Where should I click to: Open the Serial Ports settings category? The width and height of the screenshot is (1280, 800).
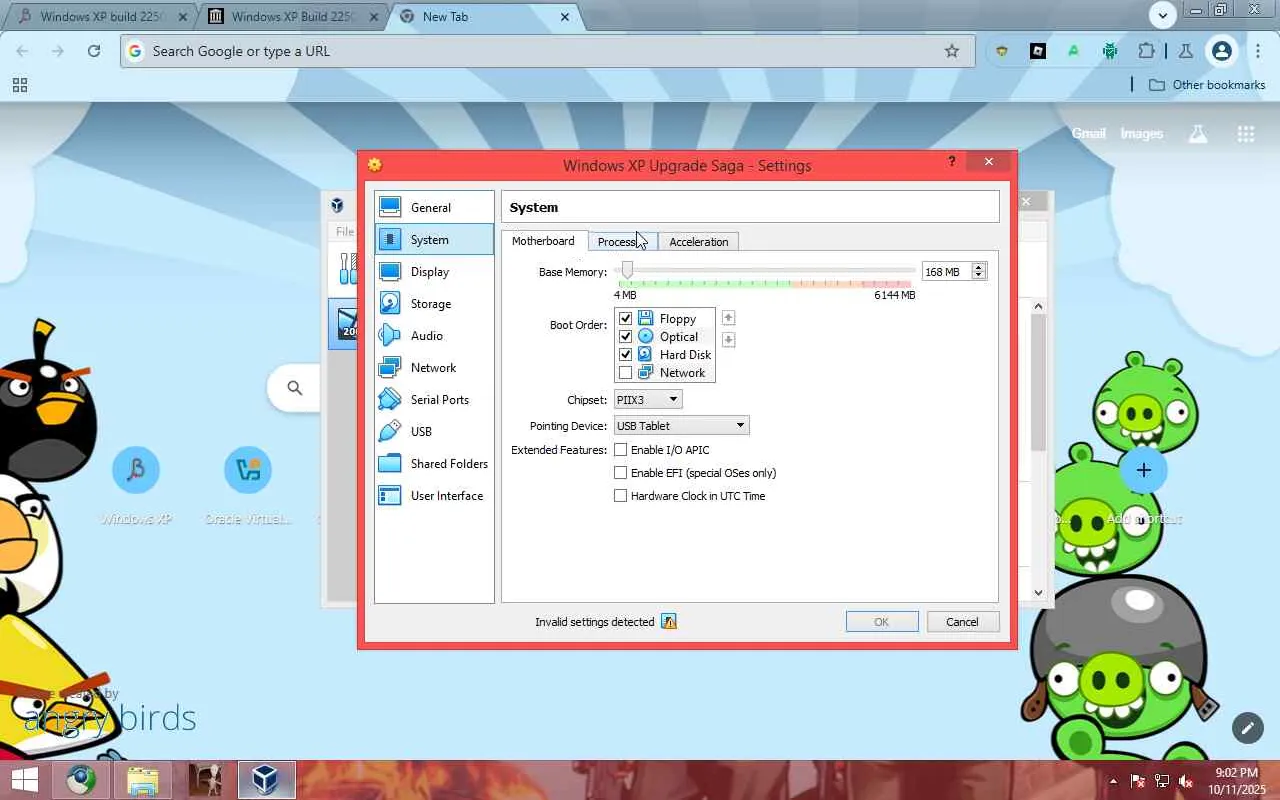(434, 400)
